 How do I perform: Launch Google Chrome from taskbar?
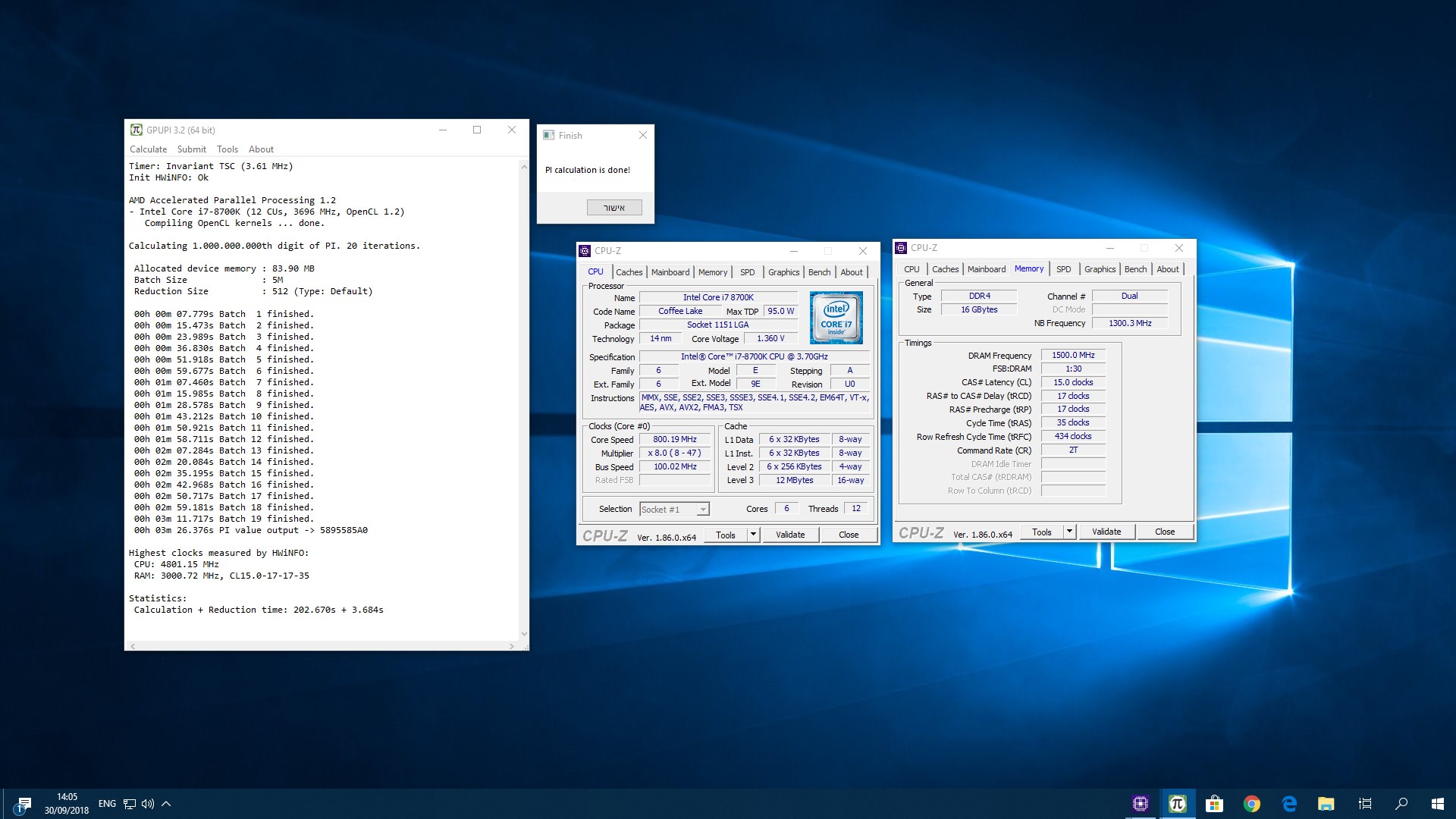pyautogui.click(x=1251, y=804)
